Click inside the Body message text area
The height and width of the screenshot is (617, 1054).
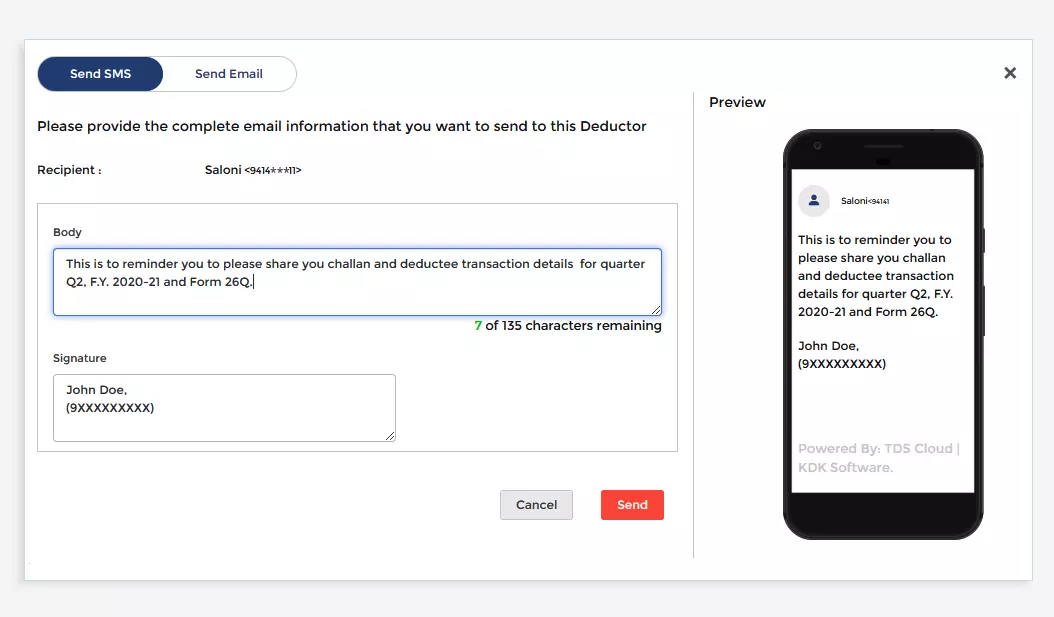356,280
